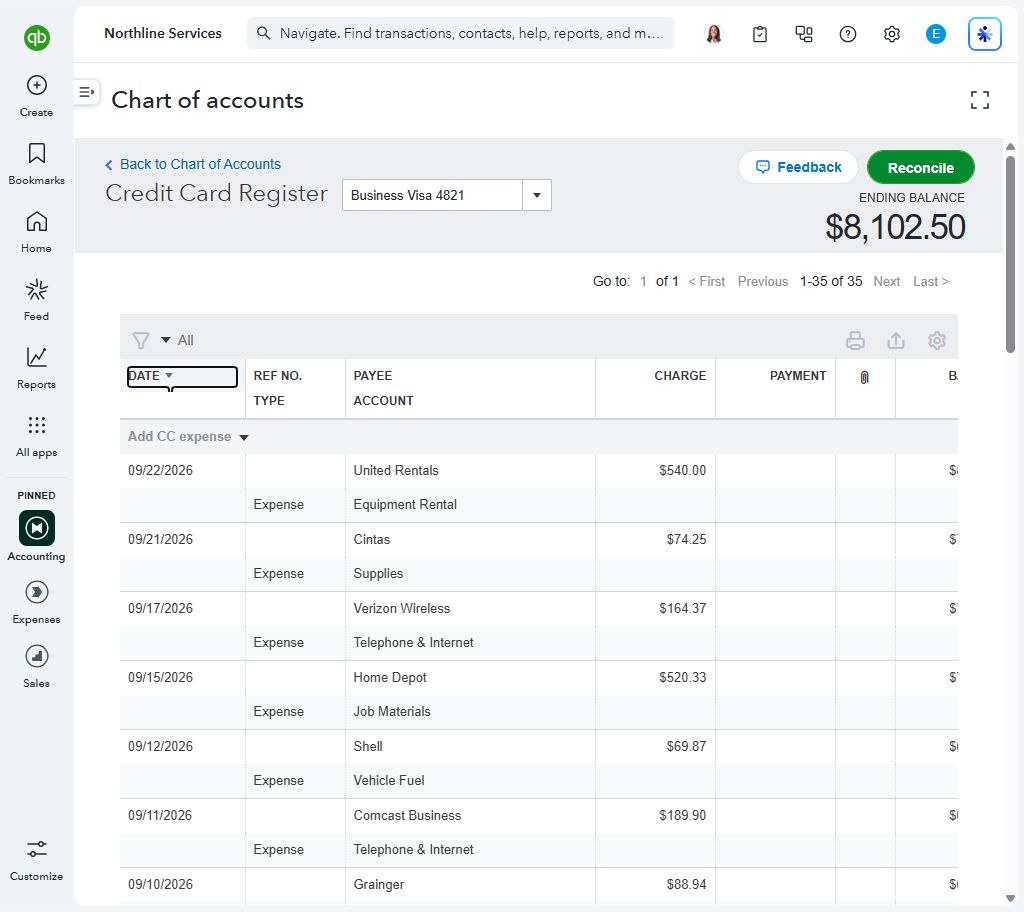The image size is (1024, 912).
Task: Click PAYEE column header
Action: point(373,376)
